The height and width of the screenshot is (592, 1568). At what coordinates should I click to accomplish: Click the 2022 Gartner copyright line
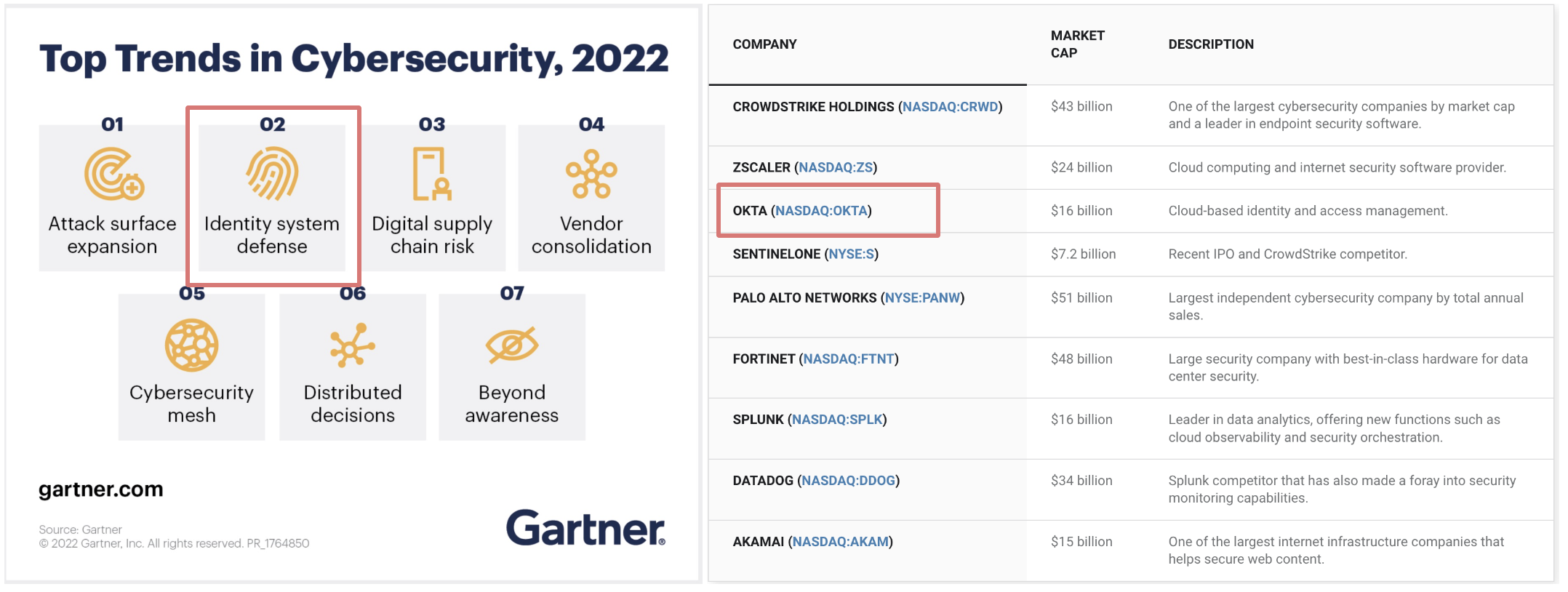174,543
